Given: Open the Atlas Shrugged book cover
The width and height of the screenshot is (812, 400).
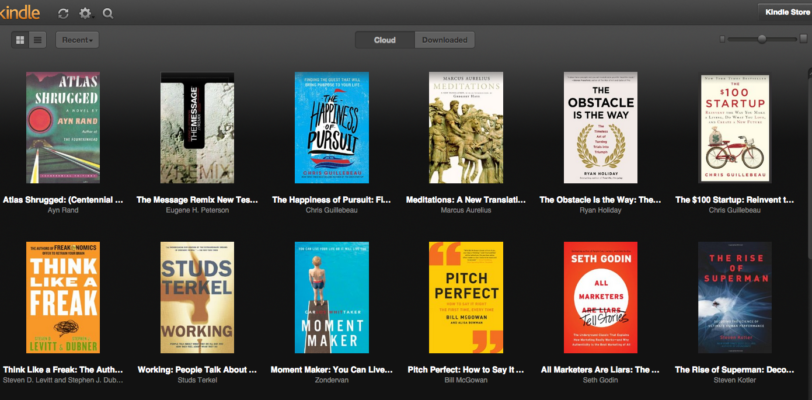Looking at the screenshot, I should click(x=63, y=127).
